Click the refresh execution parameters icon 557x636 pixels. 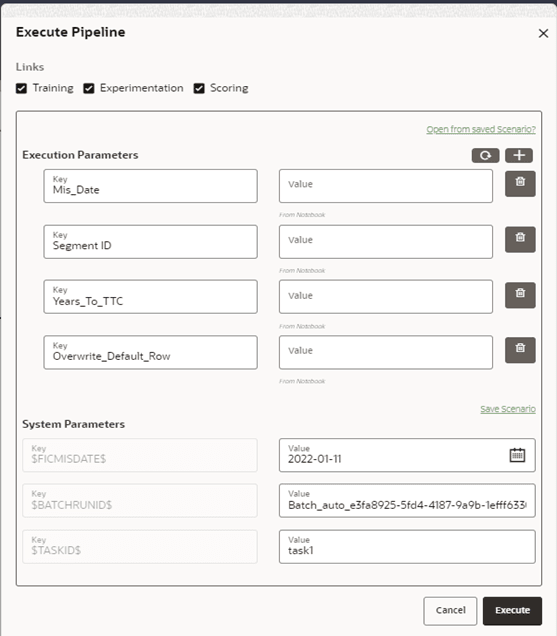tap(485, 155)
